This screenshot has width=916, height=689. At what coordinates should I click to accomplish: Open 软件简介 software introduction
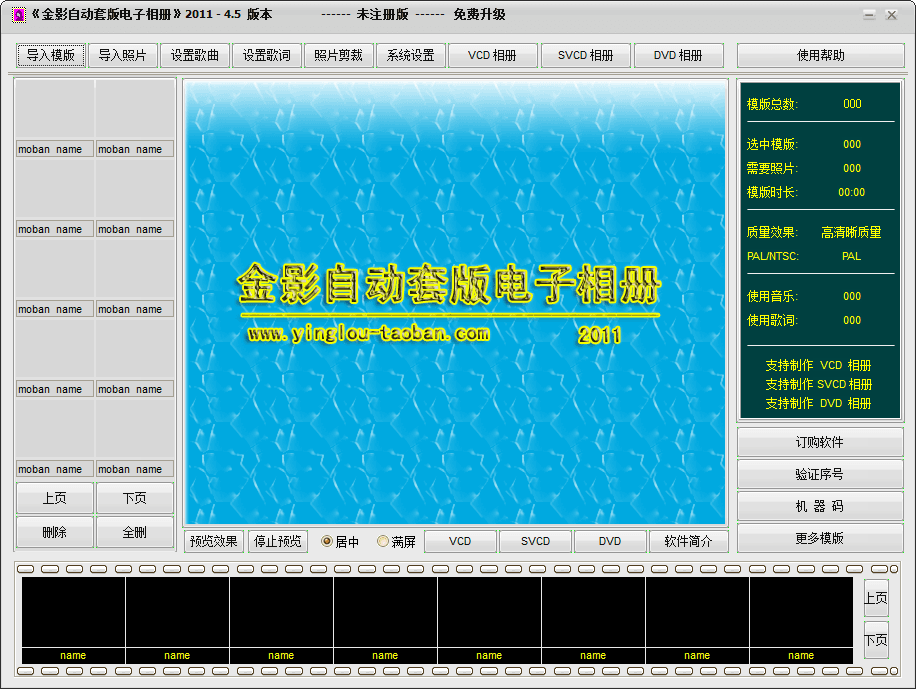pos(688,541)
